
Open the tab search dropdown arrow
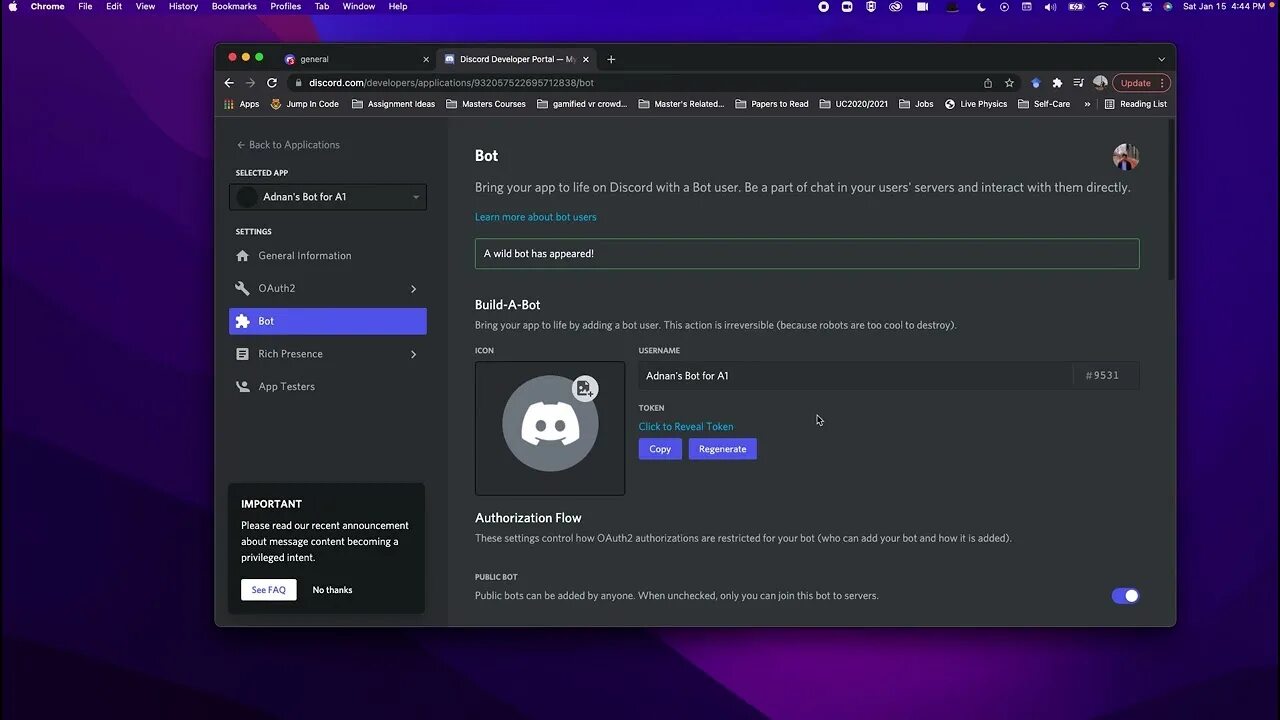click(1161, 59)
